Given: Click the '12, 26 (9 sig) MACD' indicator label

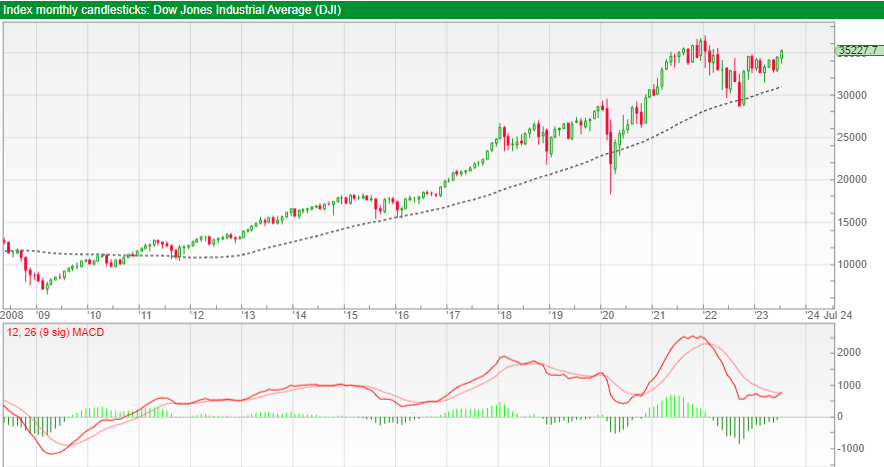Looking at the screenshot, I should [55, 332].
